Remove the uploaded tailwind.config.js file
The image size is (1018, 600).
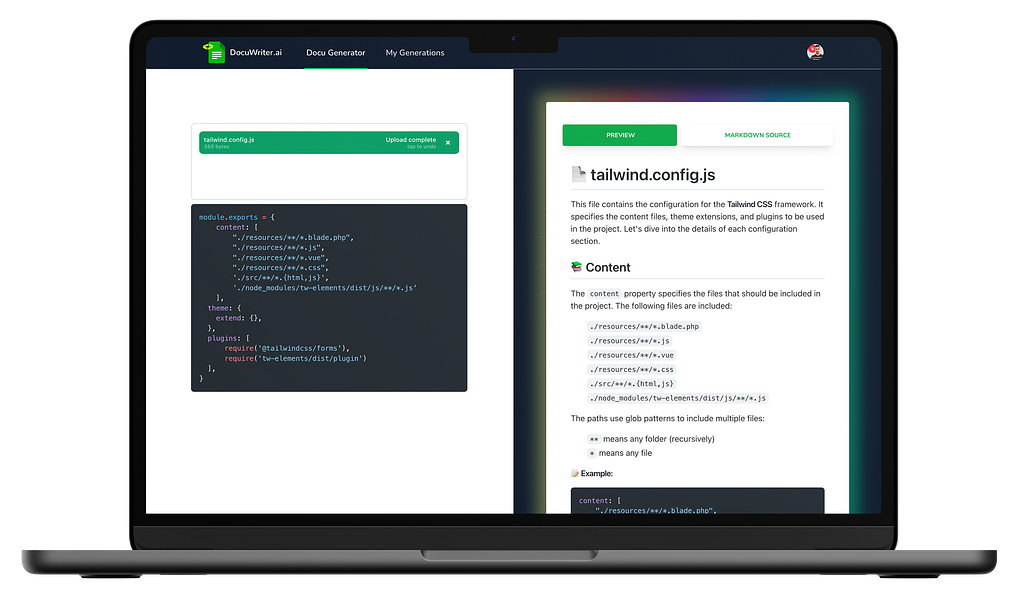pos(448,142)
